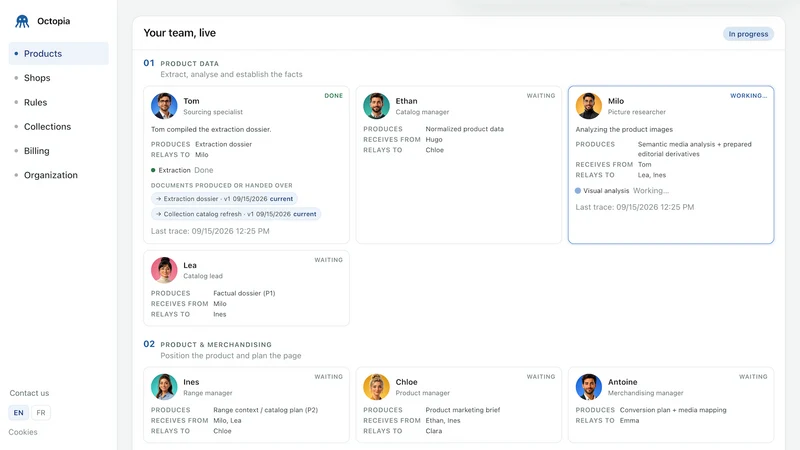Click the green Extraction status dot
Screen dimensions: 800x450
click(x=153, y=170)
